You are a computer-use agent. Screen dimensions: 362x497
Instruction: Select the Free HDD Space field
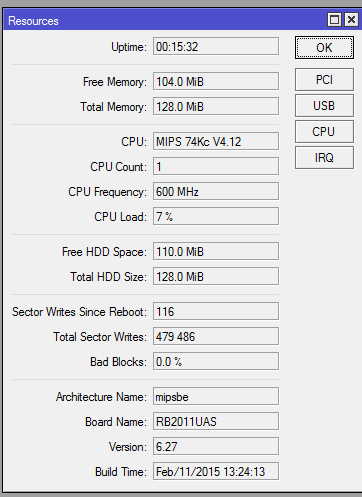216,251
